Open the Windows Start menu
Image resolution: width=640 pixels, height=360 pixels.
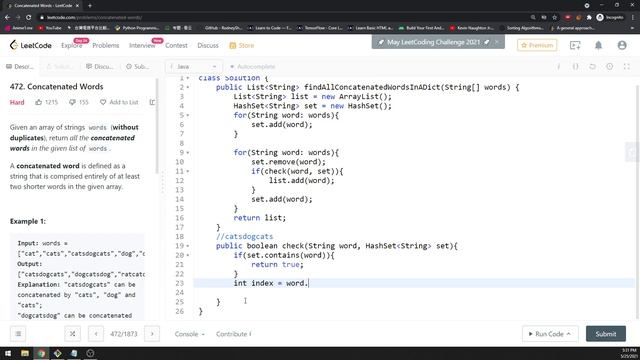click(x=8, y=353)
